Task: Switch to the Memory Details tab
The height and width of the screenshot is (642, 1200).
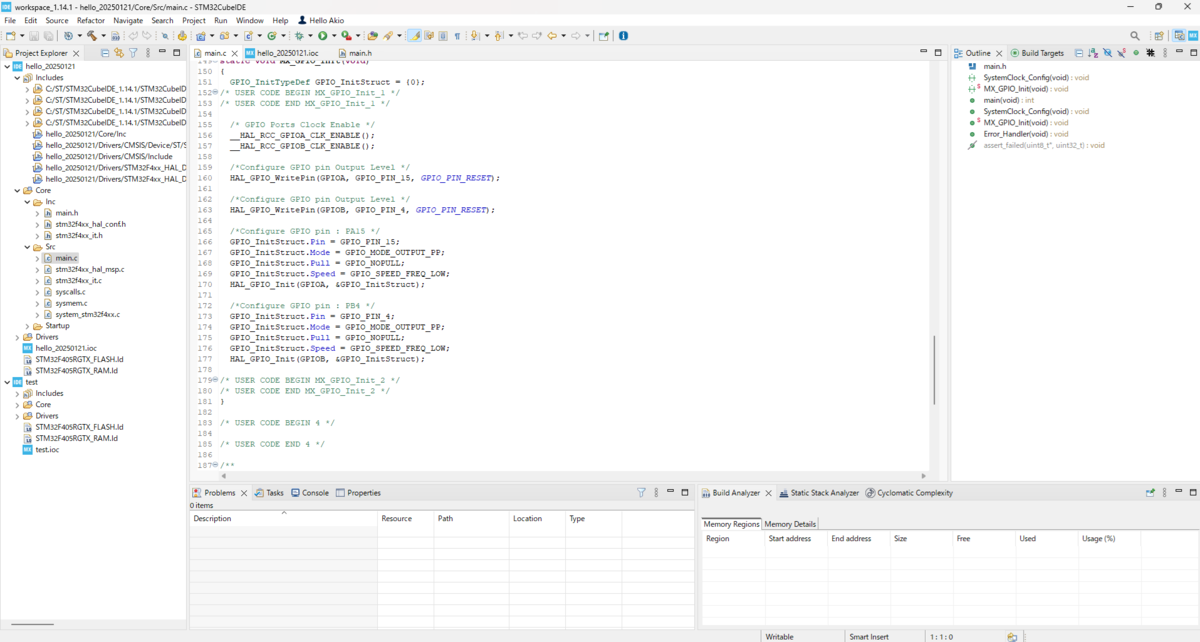Action: tap(790, 524)
